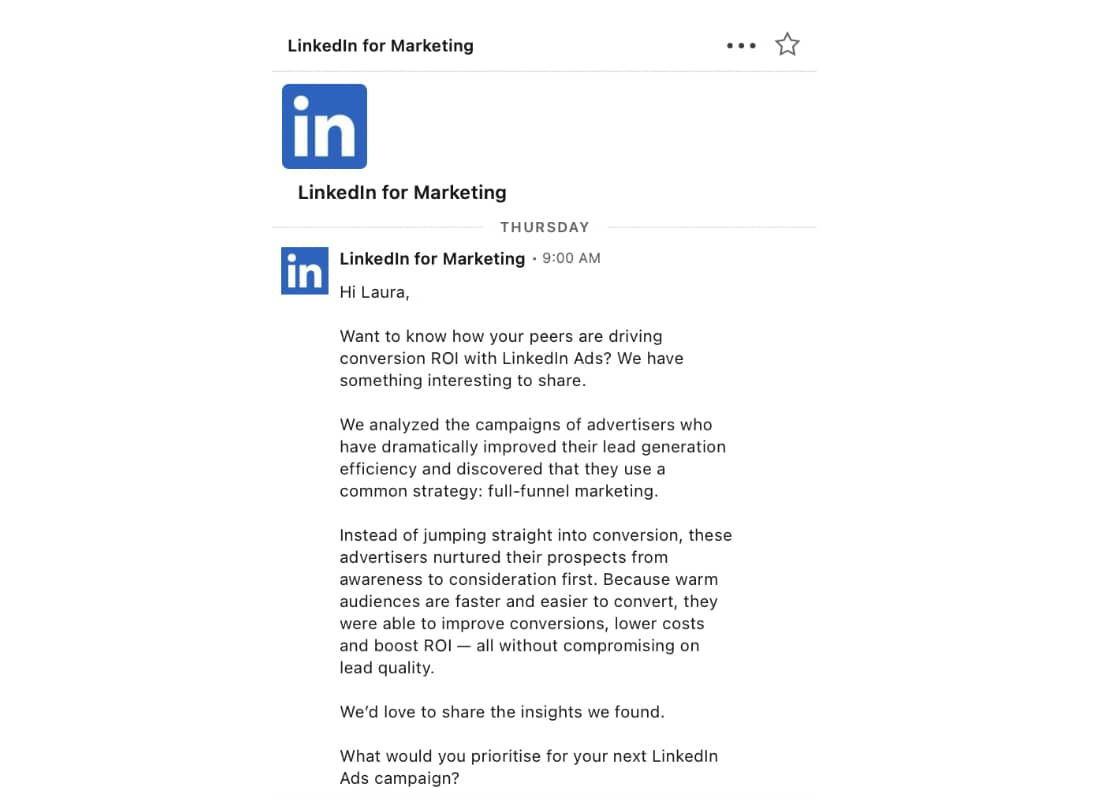1096x812 pixels.
Task: Star this conversation with LinkedIn for Marketing
Action: pos(787,44)
